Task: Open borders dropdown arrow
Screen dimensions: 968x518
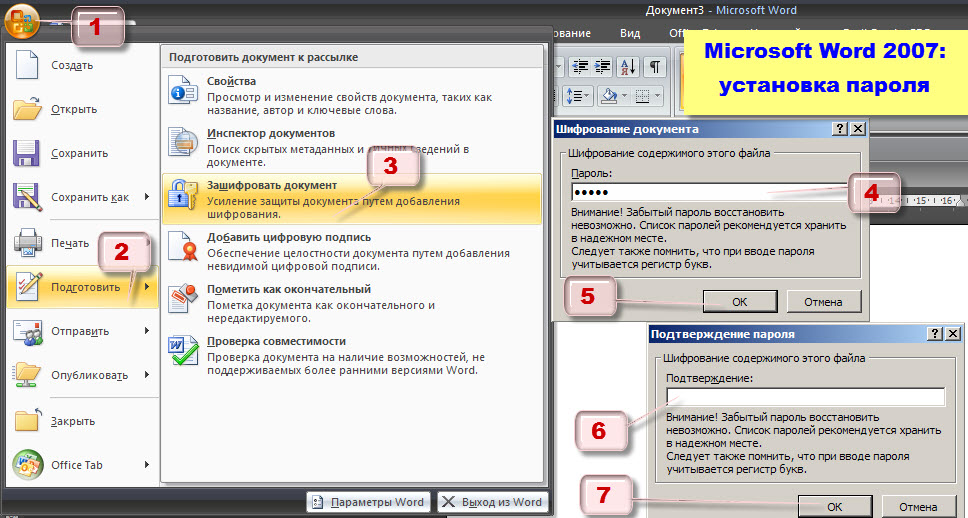Action: pos(657,96)
